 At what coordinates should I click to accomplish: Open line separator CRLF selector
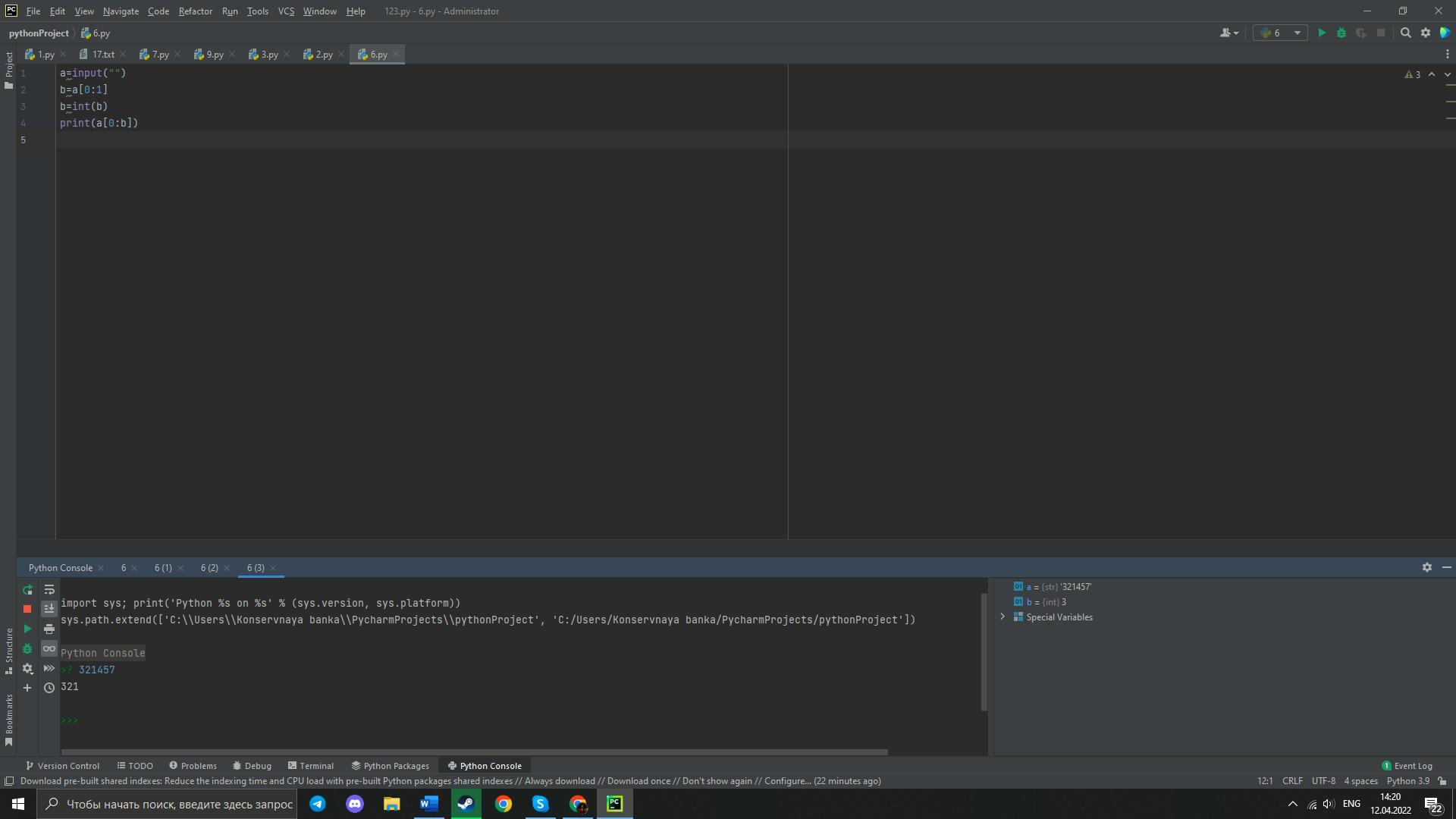(x=1292, y=780)
